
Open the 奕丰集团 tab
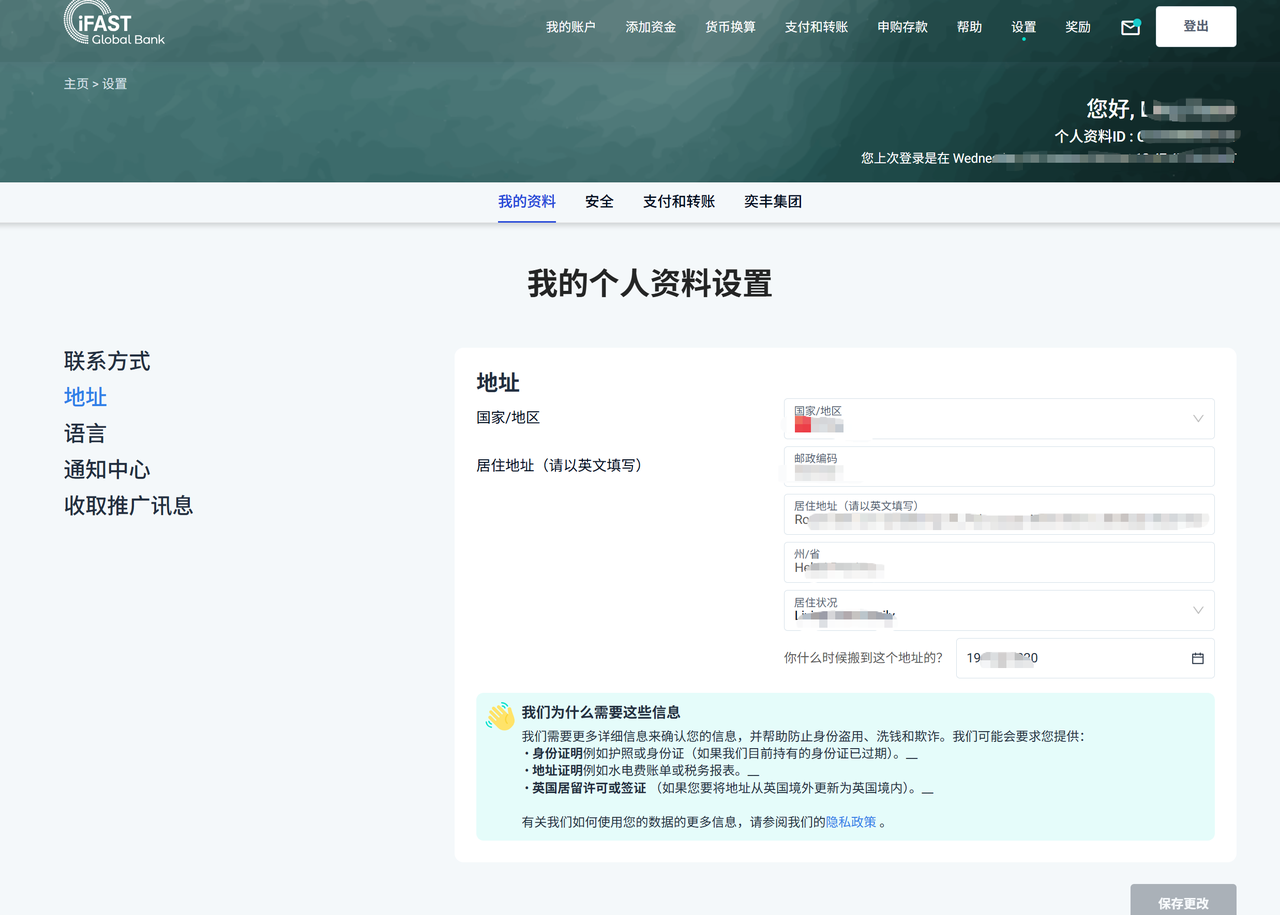pos(773,201)
